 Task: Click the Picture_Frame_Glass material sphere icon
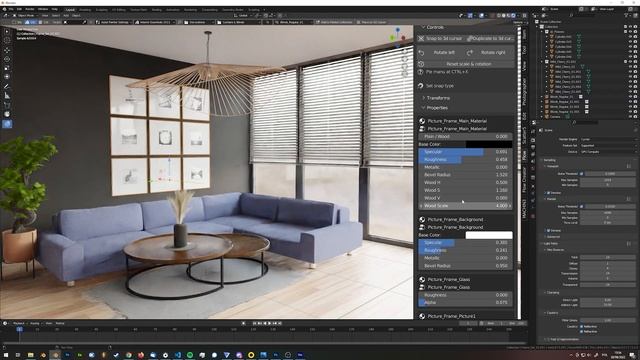422,280
